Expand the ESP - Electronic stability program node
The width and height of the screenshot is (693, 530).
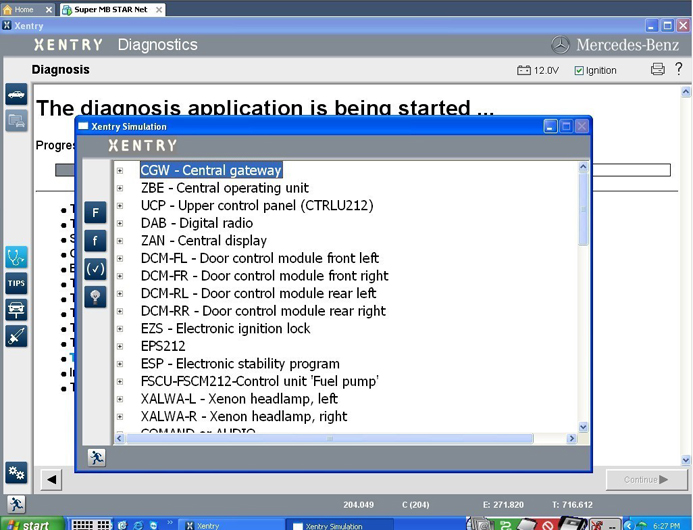(120, 364)
